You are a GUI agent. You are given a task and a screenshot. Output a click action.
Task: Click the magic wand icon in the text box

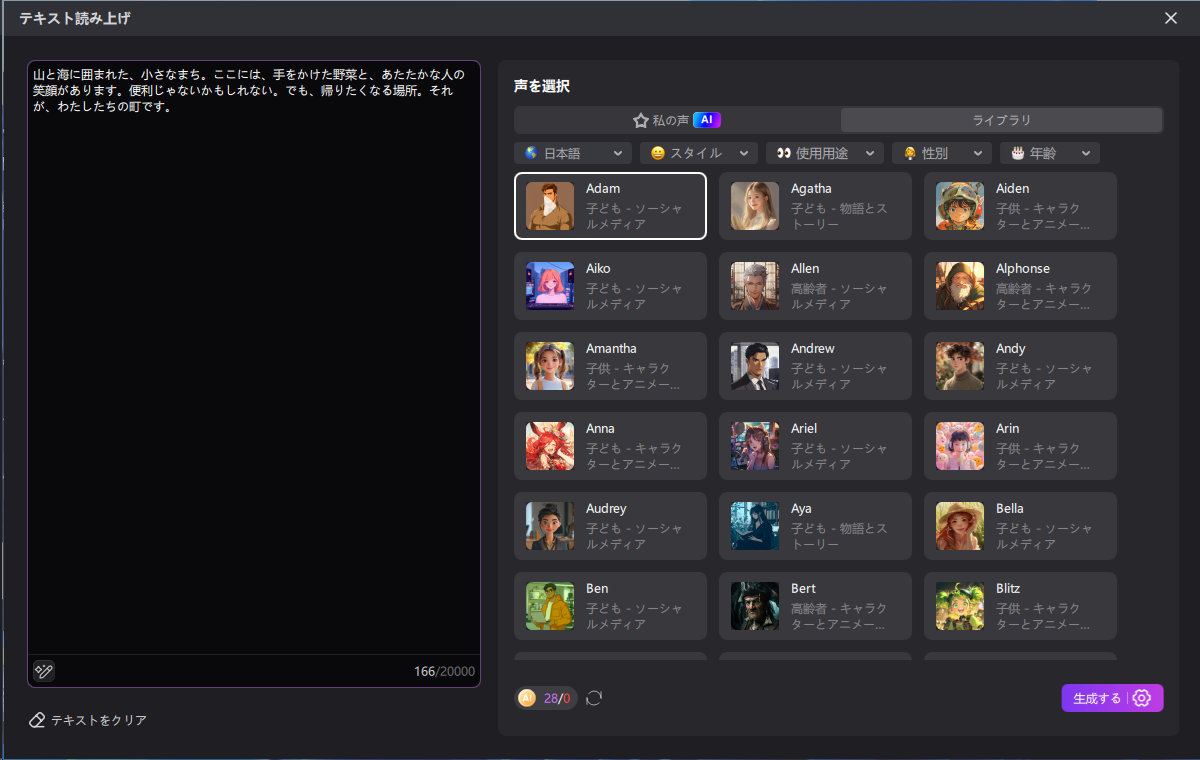coord(43,671)
